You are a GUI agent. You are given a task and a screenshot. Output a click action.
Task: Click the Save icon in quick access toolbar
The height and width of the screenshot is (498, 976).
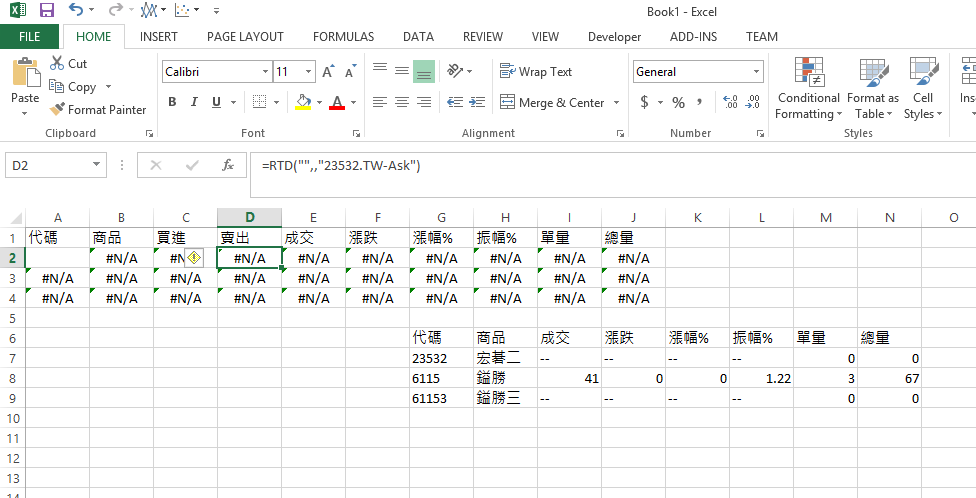tap(47, 10)
